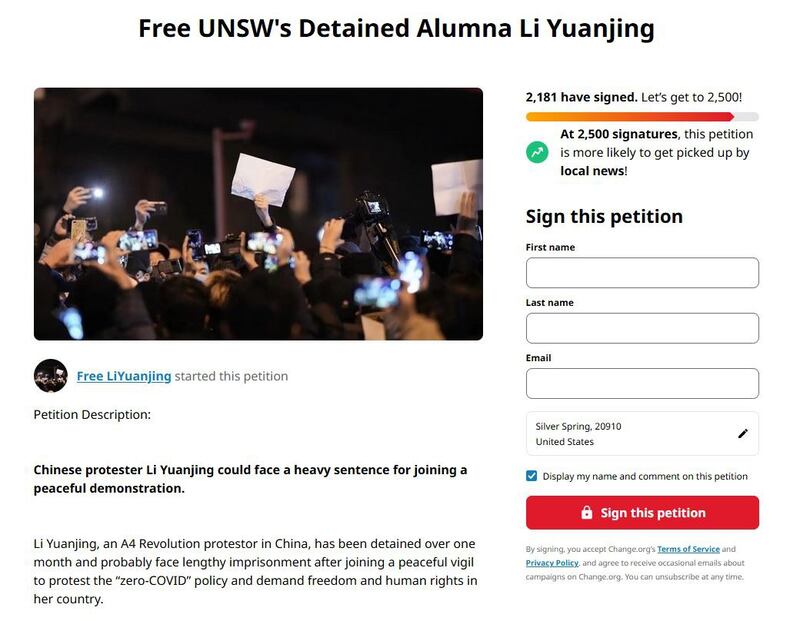The width and height of the screenshot is (800, 621).
Task: Click the pencil edit location icon
Action: point(742,434)
